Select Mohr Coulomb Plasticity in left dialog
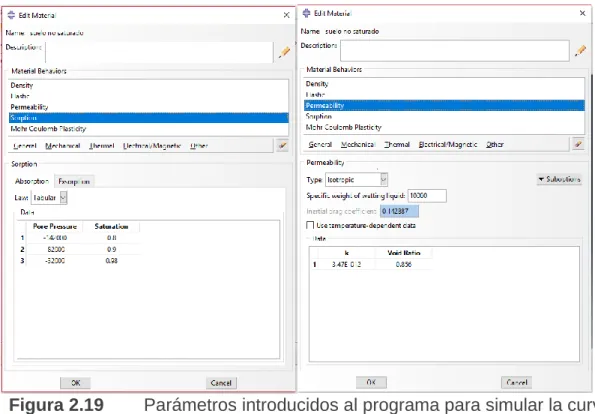The width and height of the screenshot is (595, 414). tap(148, 129)
